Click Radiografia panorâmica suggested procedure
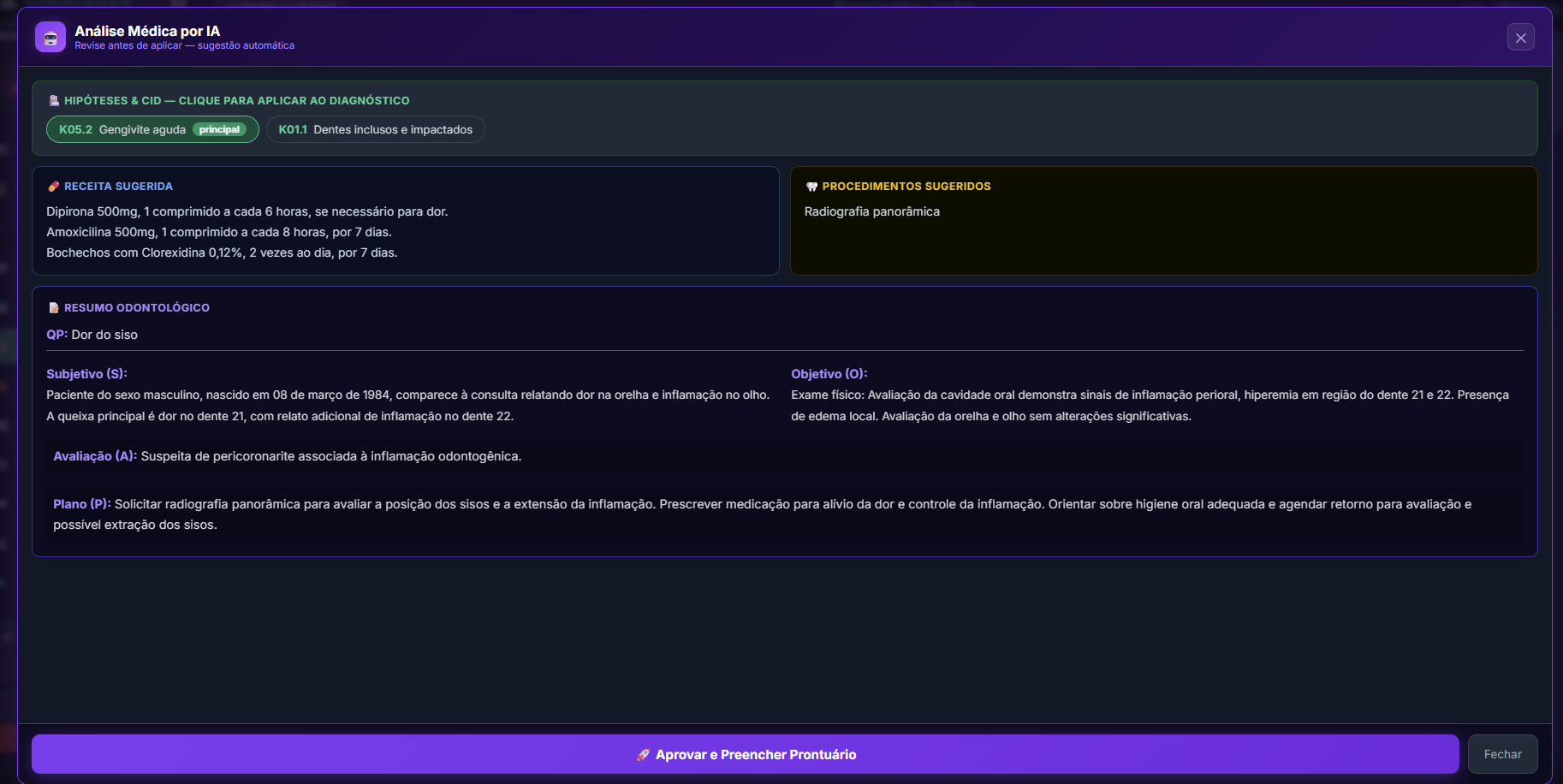 pyautogui.click(x=871, y=211)
